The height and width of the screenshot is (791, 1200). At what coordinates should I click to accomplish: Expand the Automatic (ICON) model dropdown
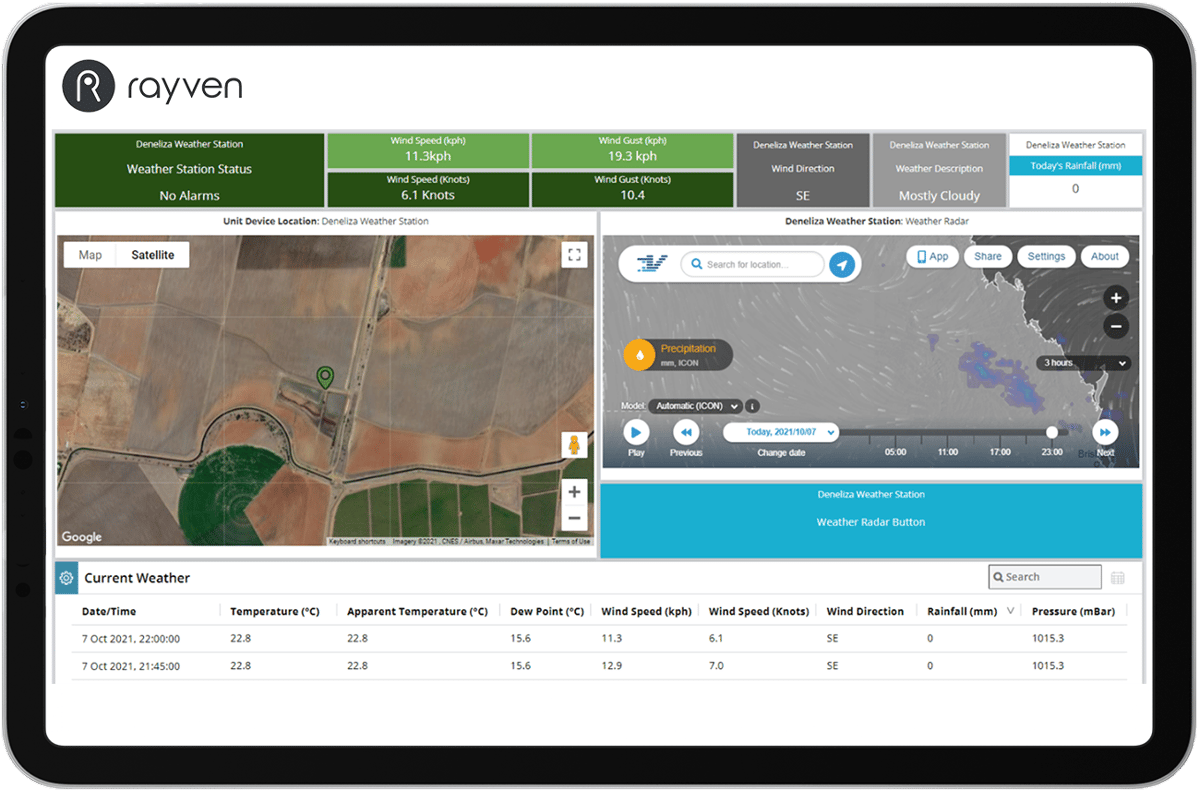[695, 406]
